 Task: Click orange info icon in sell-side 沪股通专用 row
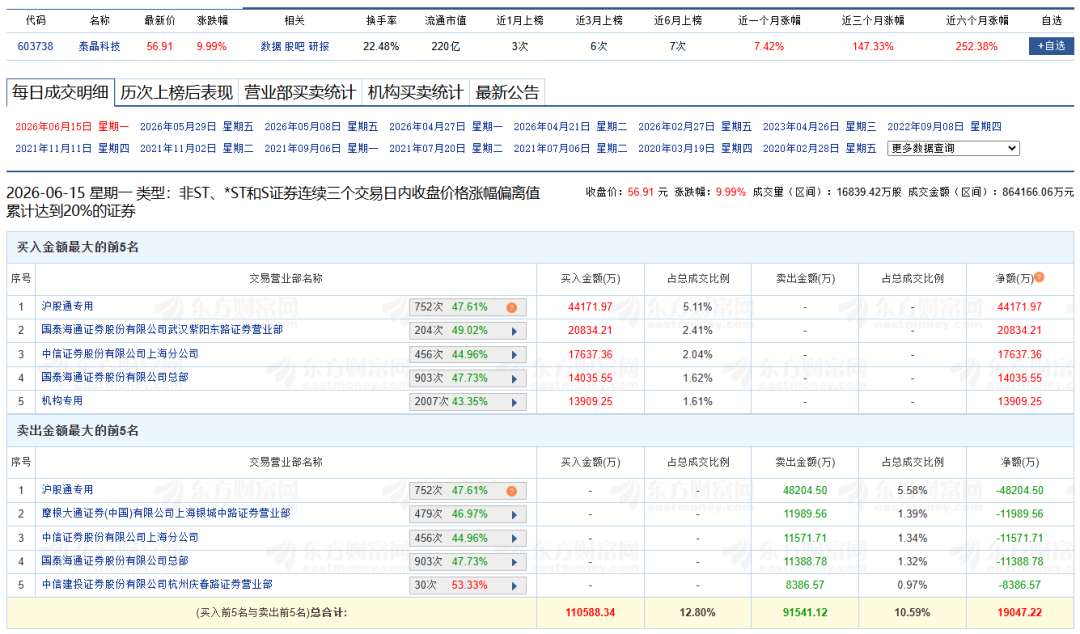click(512, 491)
